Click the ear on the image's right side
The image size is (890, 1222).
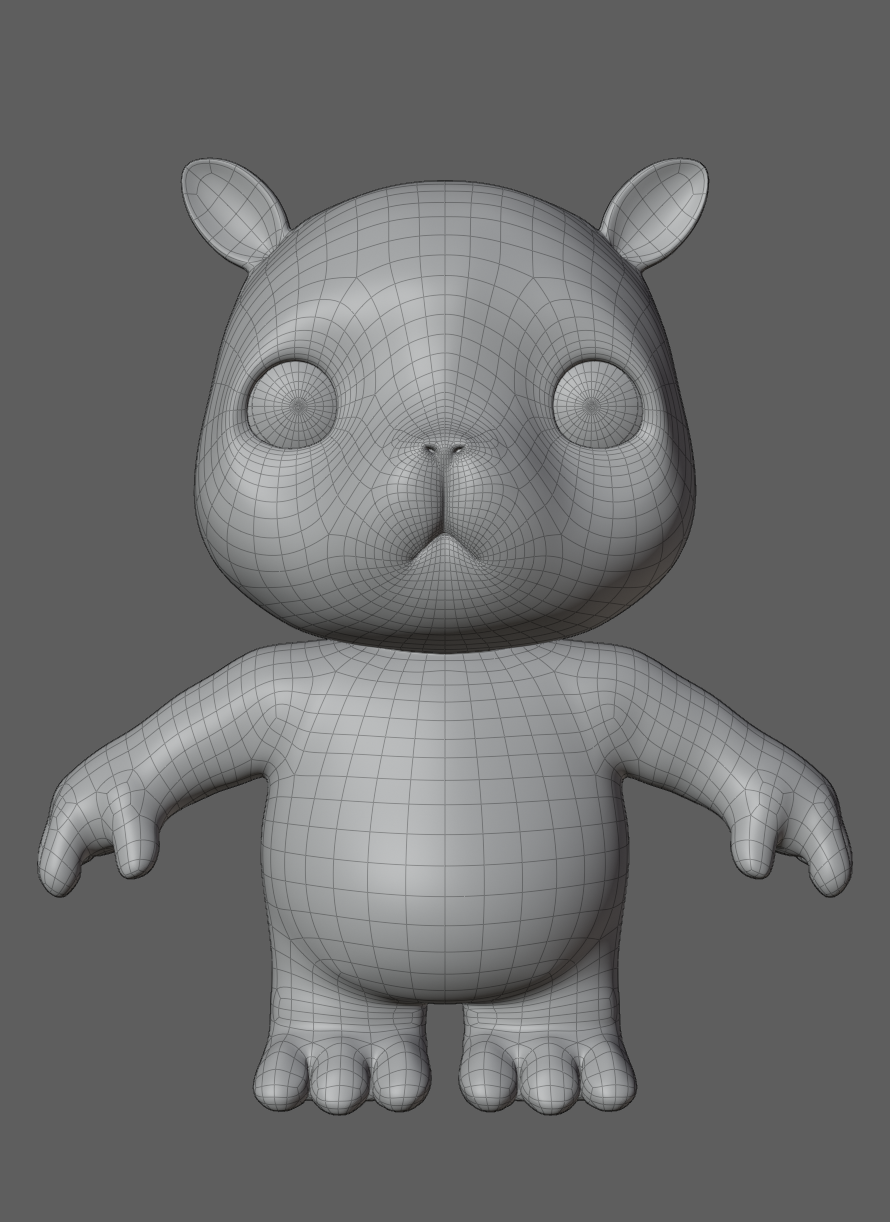click(657, 211)
